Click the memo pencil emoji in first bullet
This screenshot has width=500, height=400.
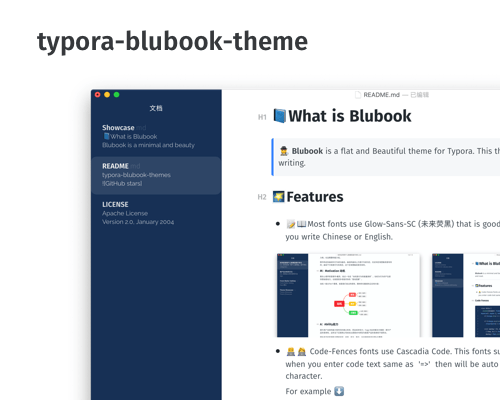291,224
